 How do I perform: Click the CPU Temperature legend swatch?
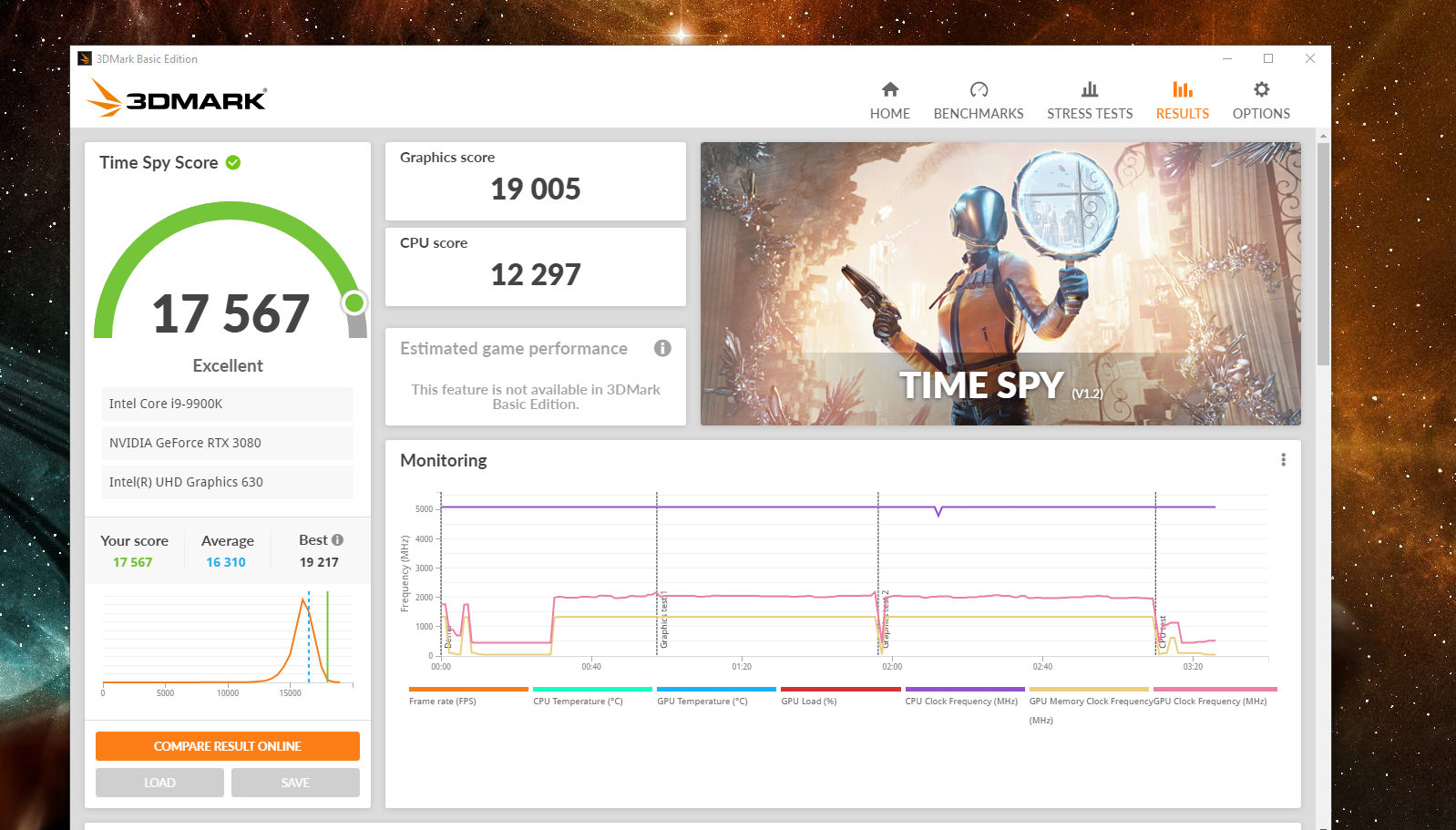point(592,689)
